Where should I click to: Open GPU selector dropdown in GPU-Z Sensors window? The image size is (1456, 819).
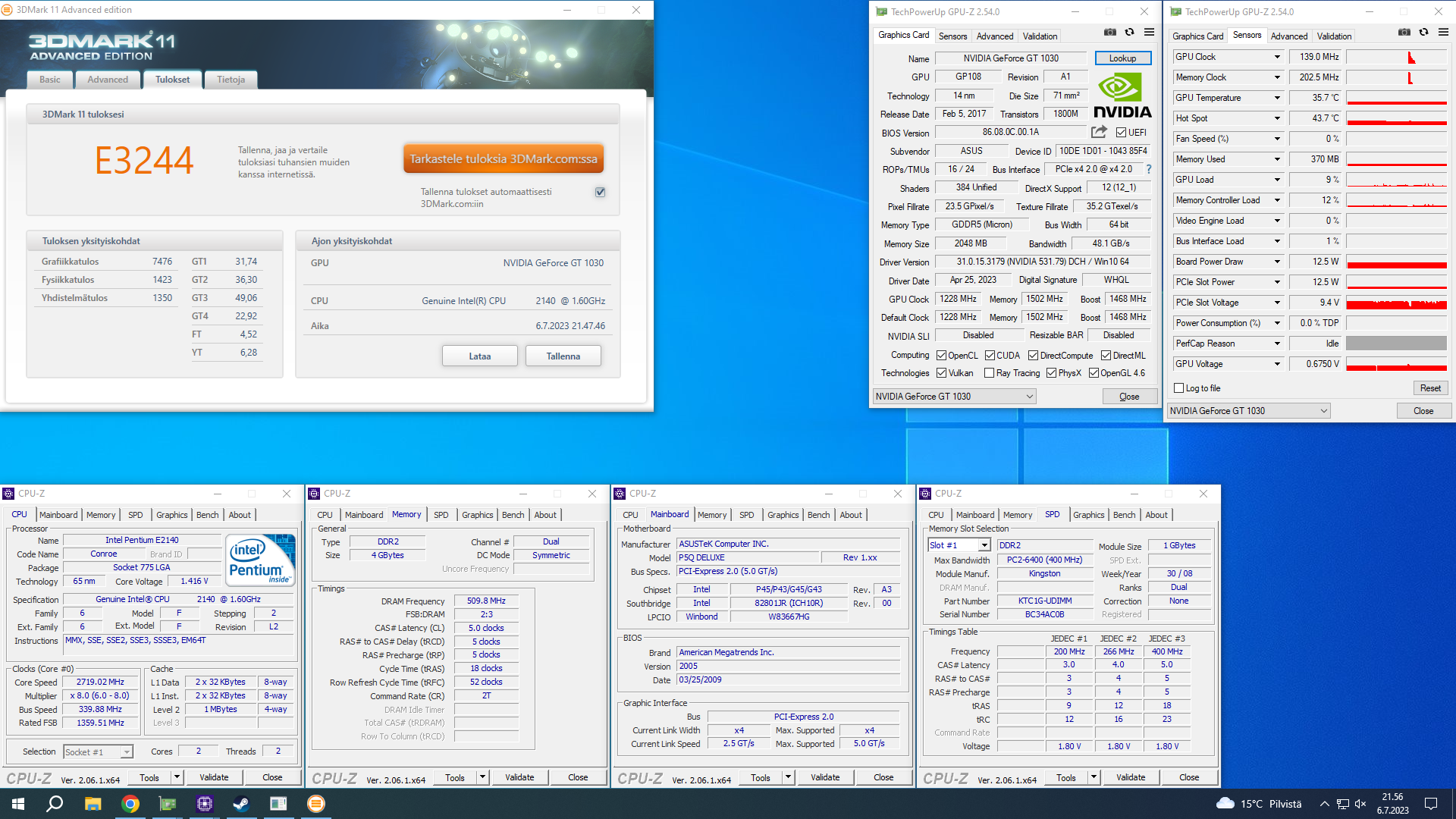click(1249, 411)
